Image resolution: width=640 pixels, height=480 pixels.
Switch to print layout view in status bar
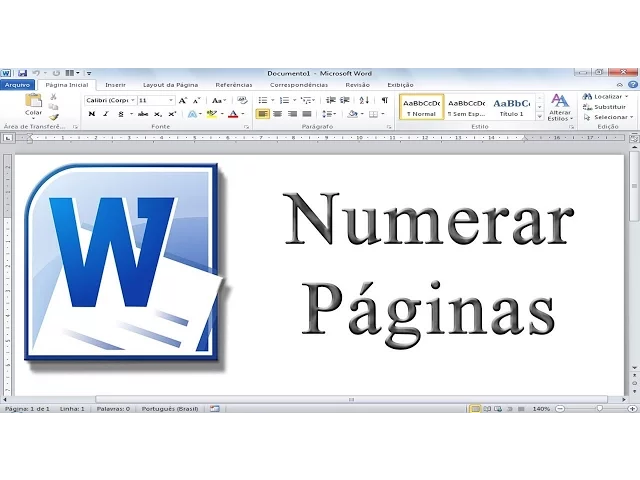475,409
